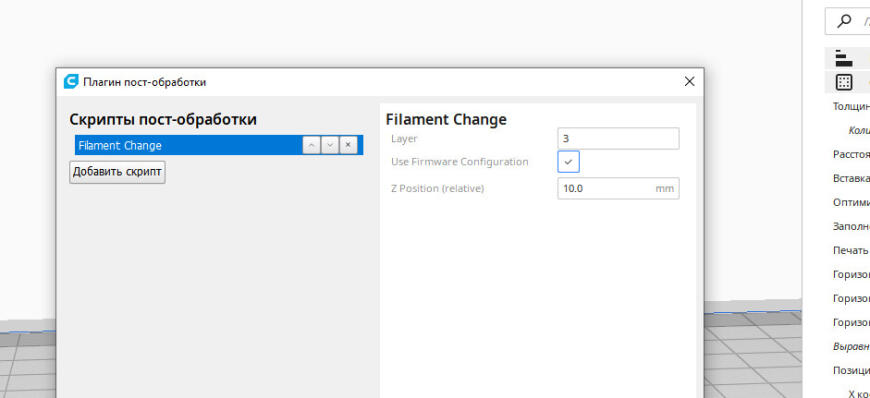The image size is (870, 398).
Task: Close the post-processing plugin dialog
Action: coord(689,82)
